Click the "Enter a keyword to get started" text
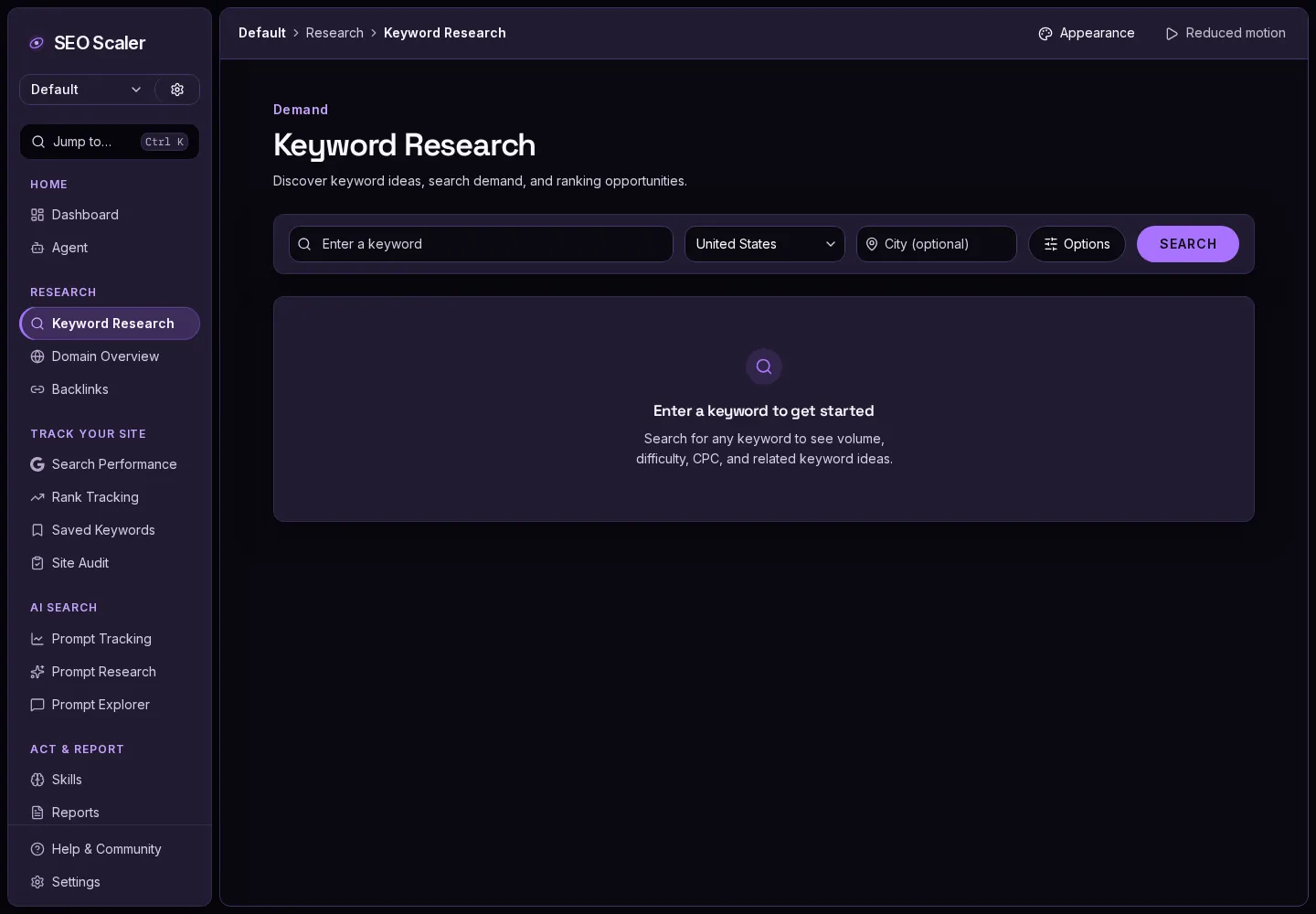The image size is (1316, 914). point(764,411)
